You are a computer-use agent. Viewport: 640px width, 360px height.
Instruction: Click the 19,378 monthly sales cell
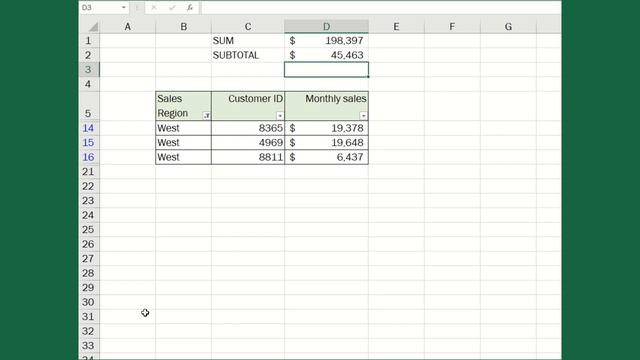click(327, 128)
